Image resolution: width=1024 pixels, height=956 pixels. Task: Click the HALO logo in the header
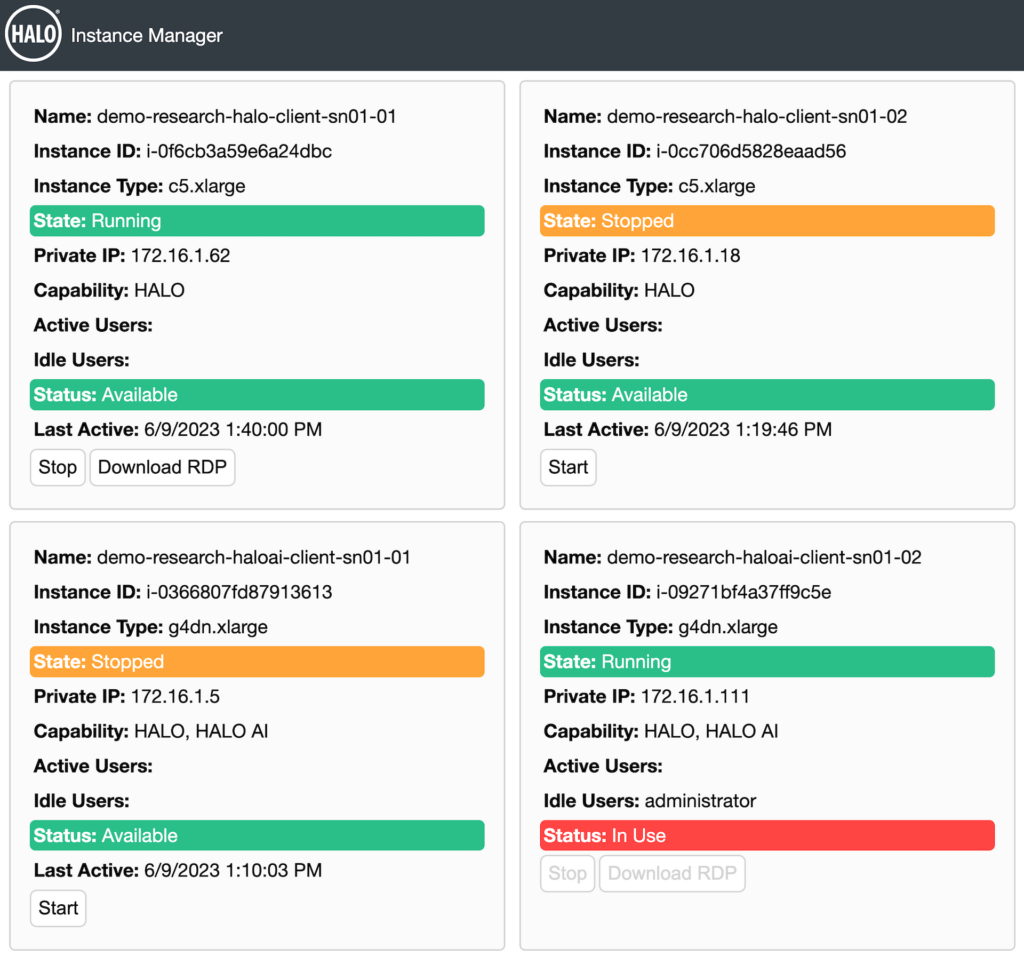point(33,34)
